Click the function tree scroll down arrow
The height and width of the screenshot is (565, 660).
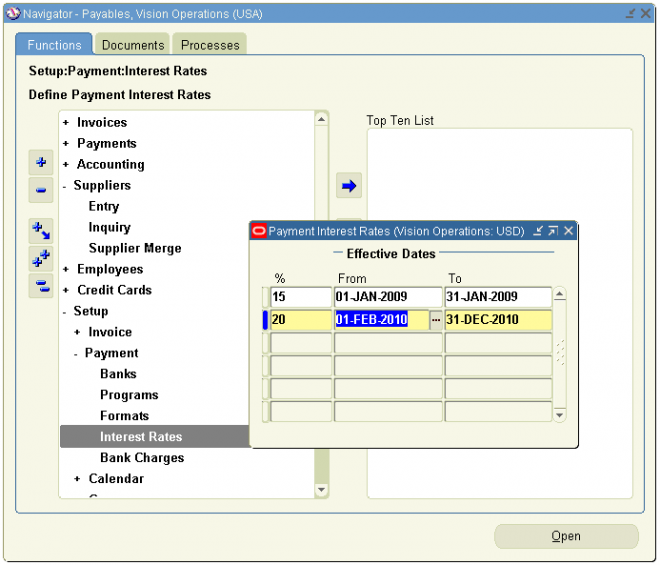click(321, 490)
